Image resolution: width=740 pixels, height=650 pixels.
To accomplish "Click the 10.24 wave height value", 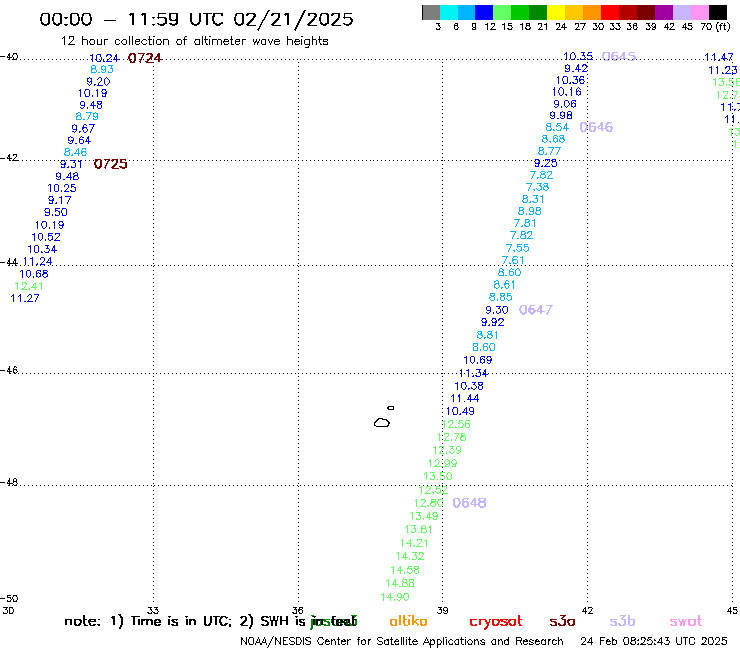I will tap(104, 58).
